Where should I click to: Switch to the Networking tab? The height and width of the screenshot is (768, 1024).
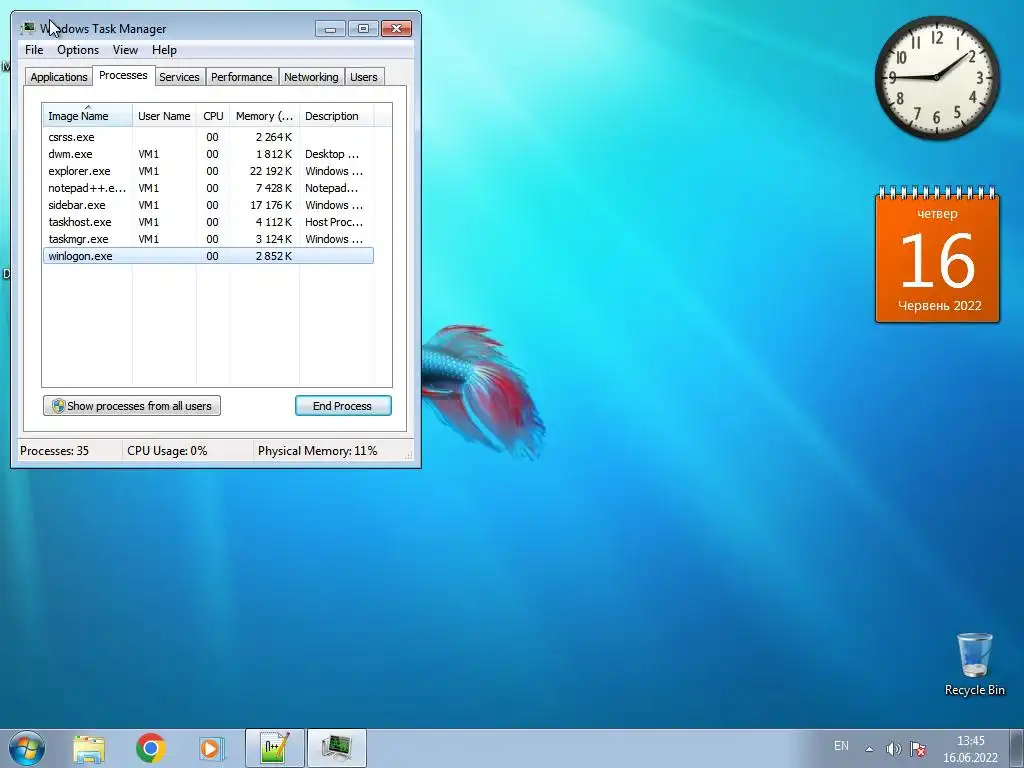pos(311,77)
